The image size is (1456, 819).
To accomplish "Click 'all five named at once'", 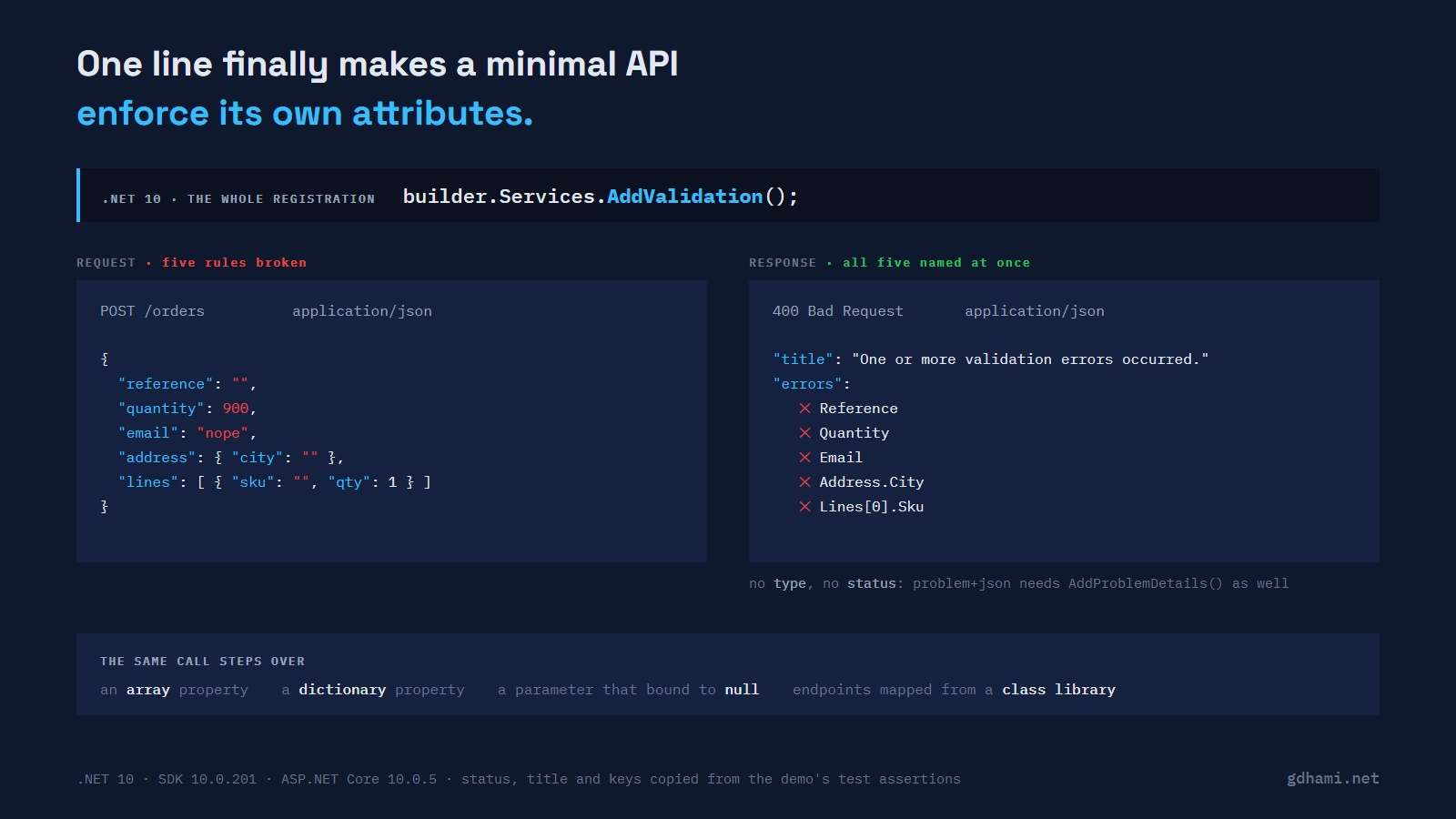I will 936,263.
